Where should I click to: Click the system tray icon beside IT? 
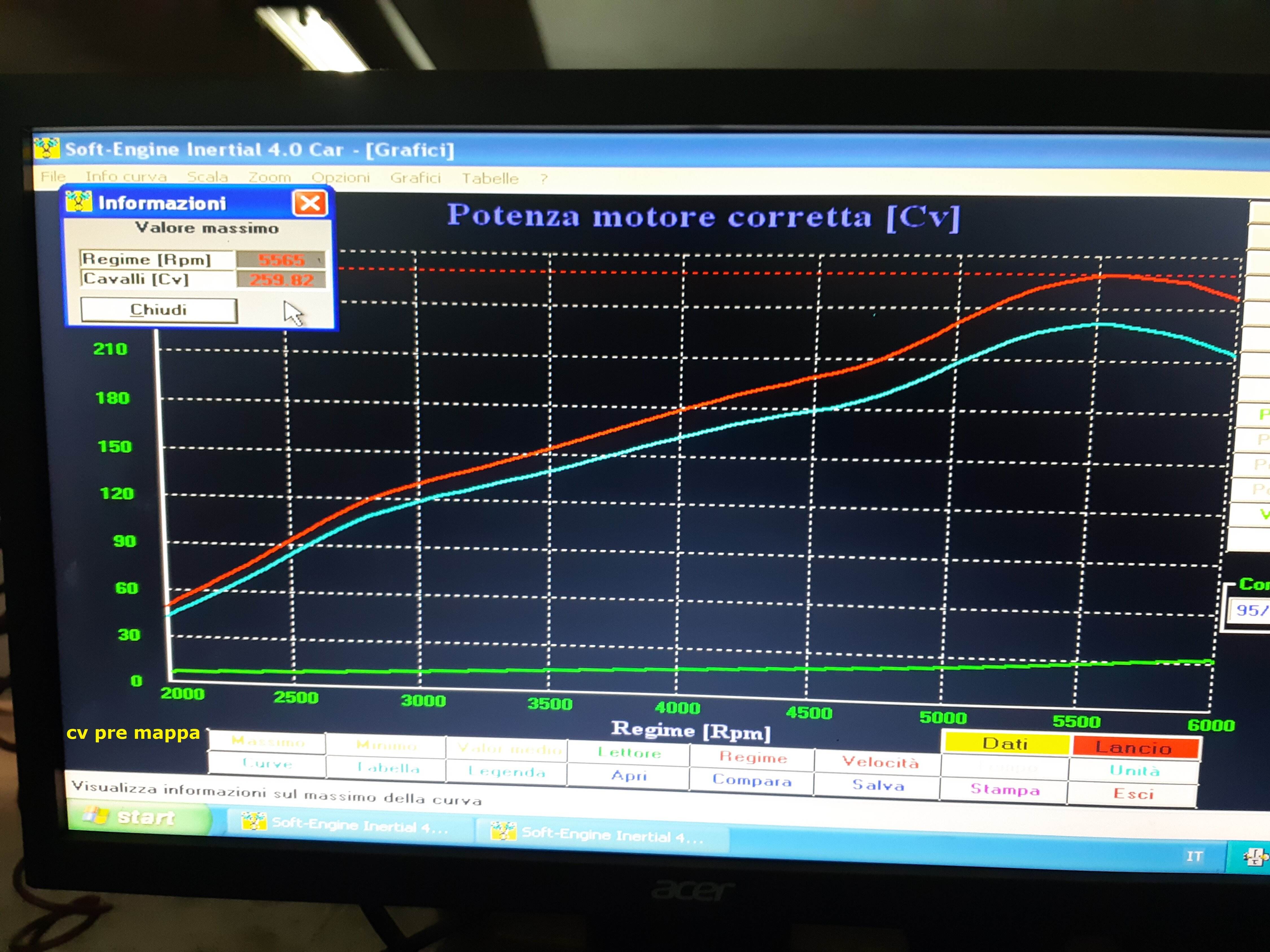[x=1255, y=857]
